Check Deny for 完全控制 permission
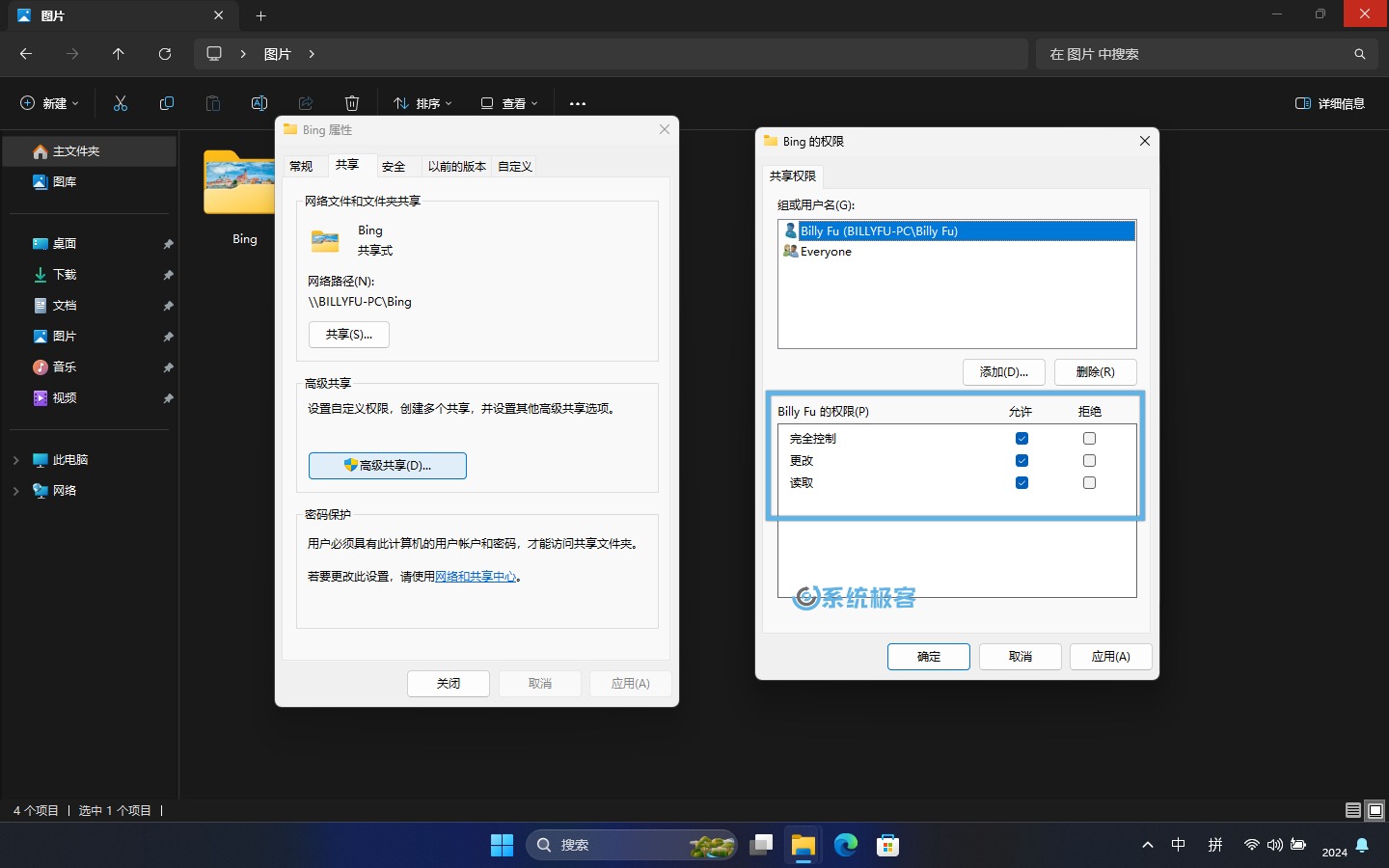This screenshot has height=868, width=1389. tap(1089, 438)
